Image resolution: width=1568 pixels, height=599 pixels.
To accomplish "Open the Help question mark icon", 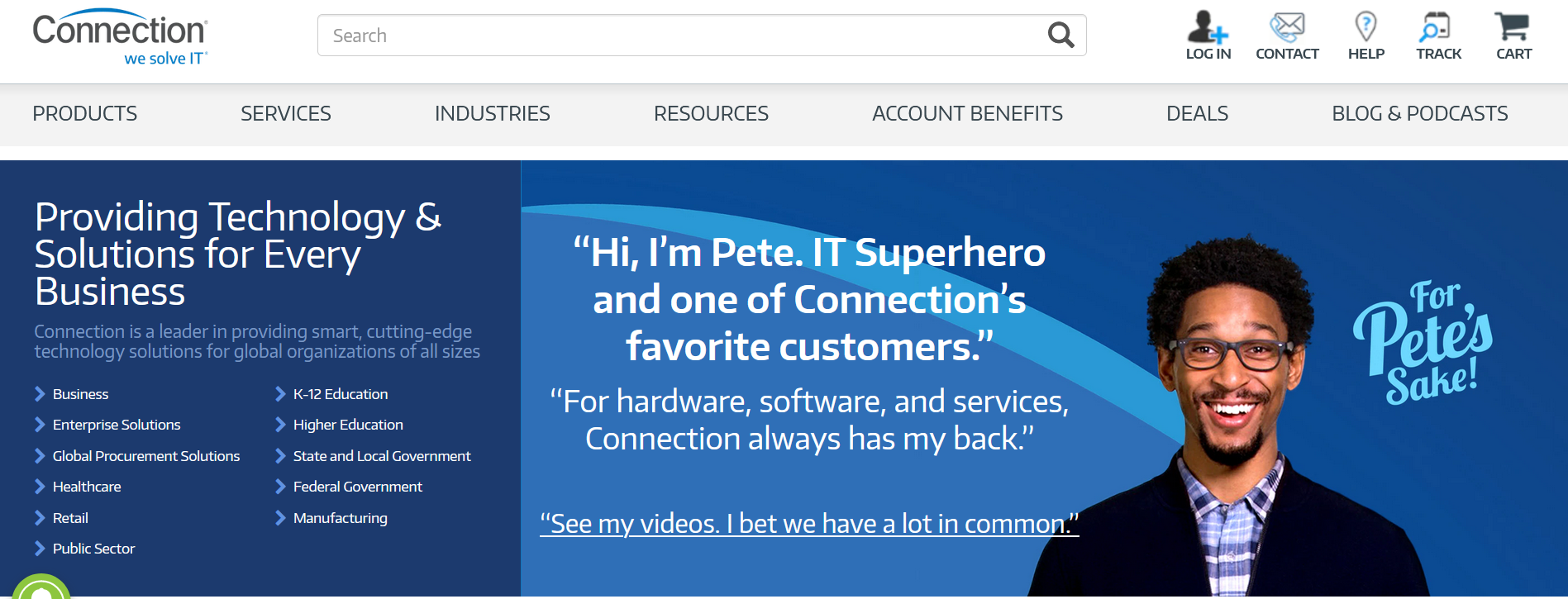I will pyautogui.click(x=1365, y=28).
